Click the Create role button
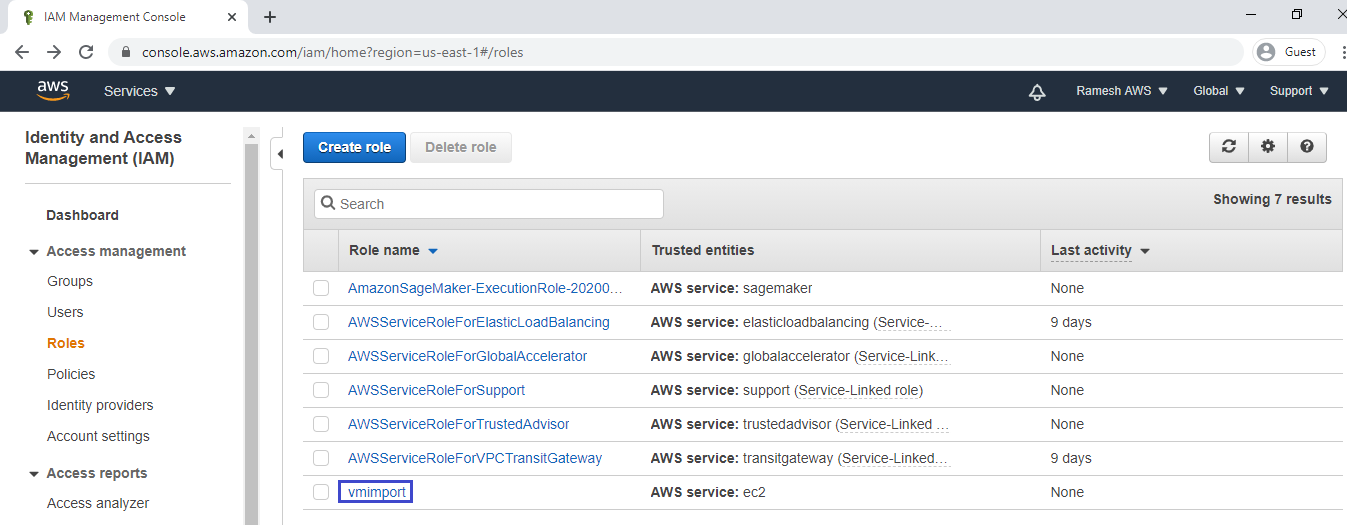The image size is (1347, 525). click(x=354, y=147)
